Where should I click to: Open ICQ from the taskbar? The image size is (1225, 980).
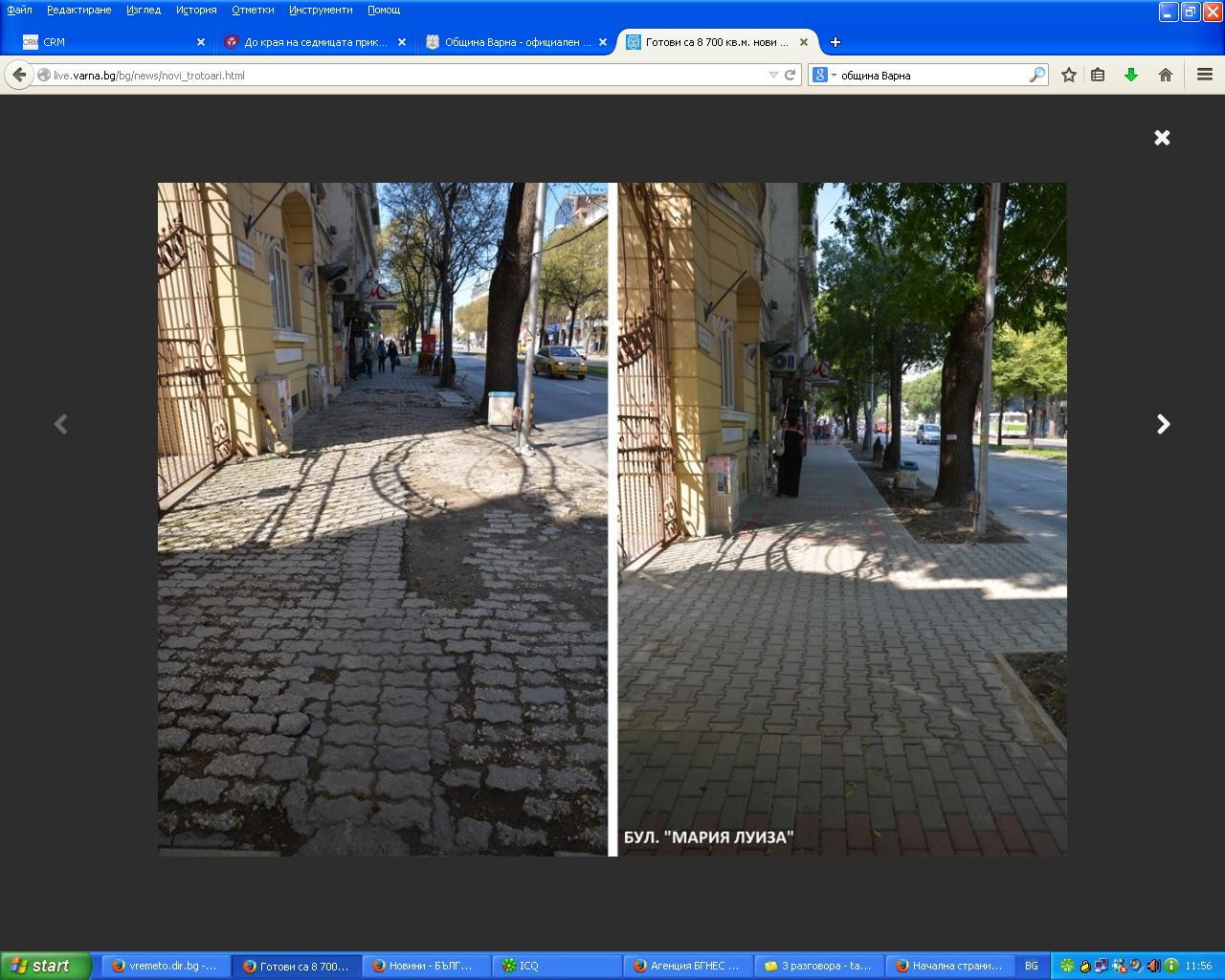(x=557, y=966)
